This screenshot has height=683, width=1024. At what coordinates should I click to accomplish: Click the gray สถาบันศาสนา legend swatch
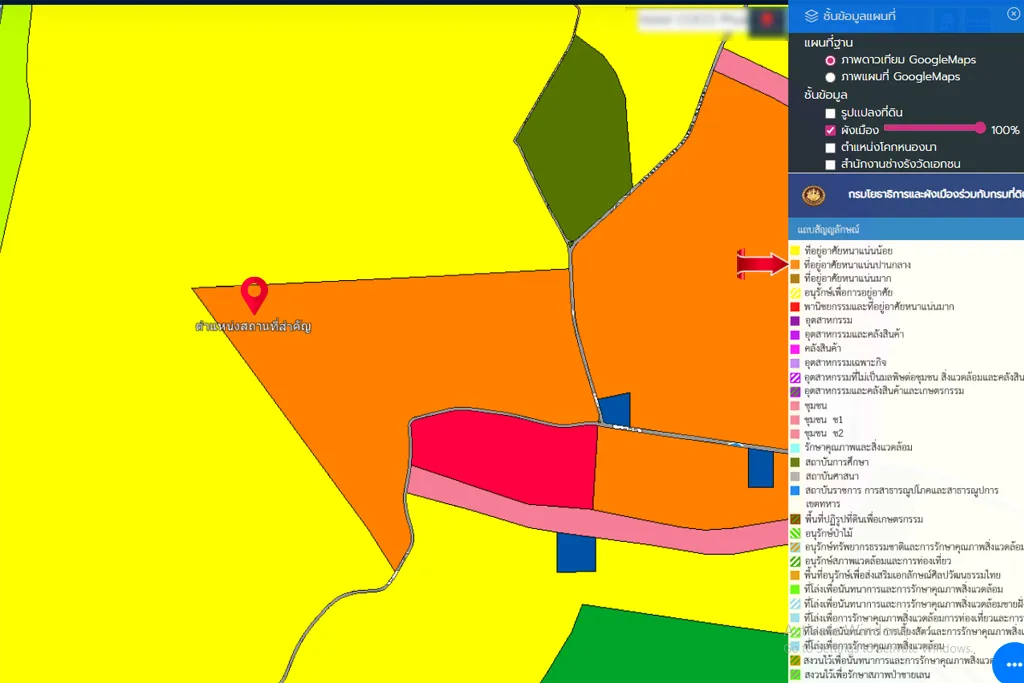[x=795, y=476]
